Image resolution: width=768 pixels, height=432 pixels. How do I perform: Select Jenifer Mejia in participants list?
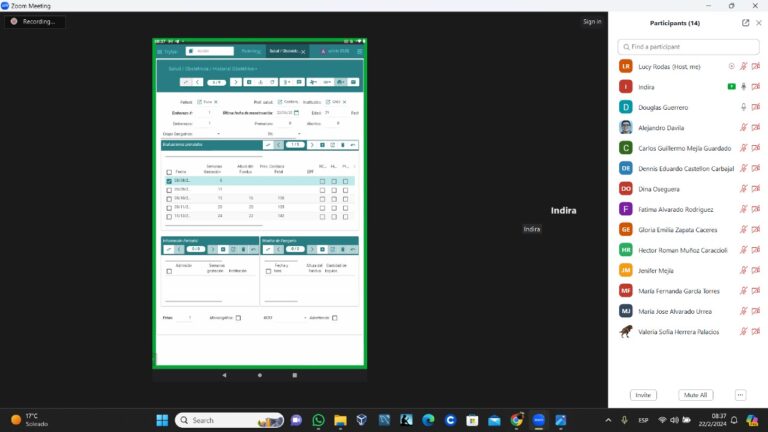pos(688,270)
